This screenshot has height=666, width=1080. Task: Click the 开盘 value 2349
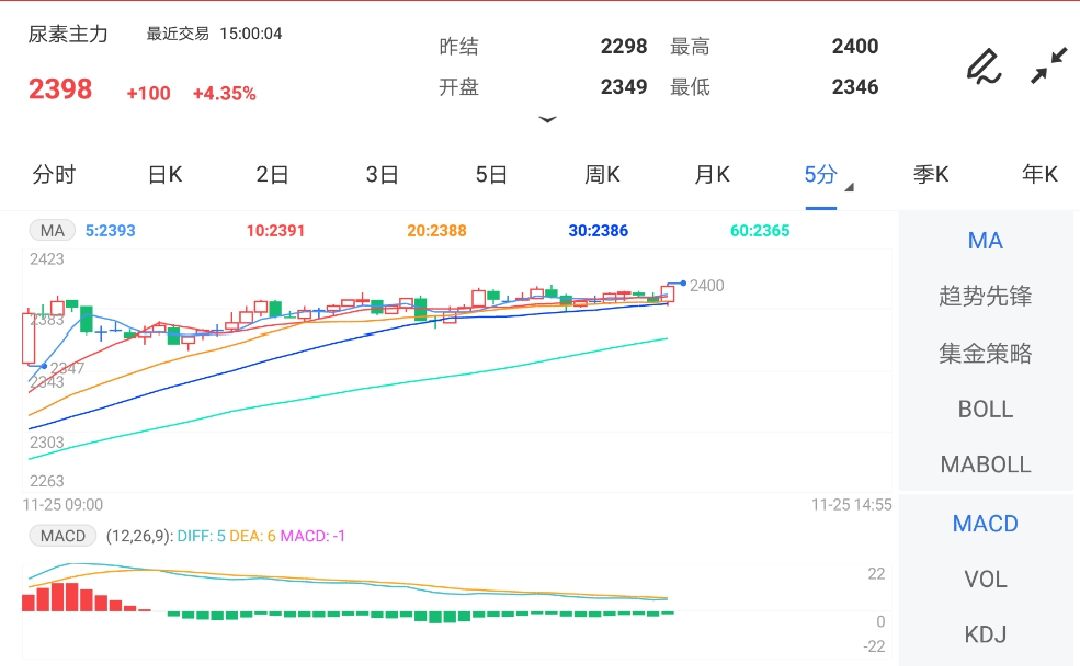click(623, 87)
